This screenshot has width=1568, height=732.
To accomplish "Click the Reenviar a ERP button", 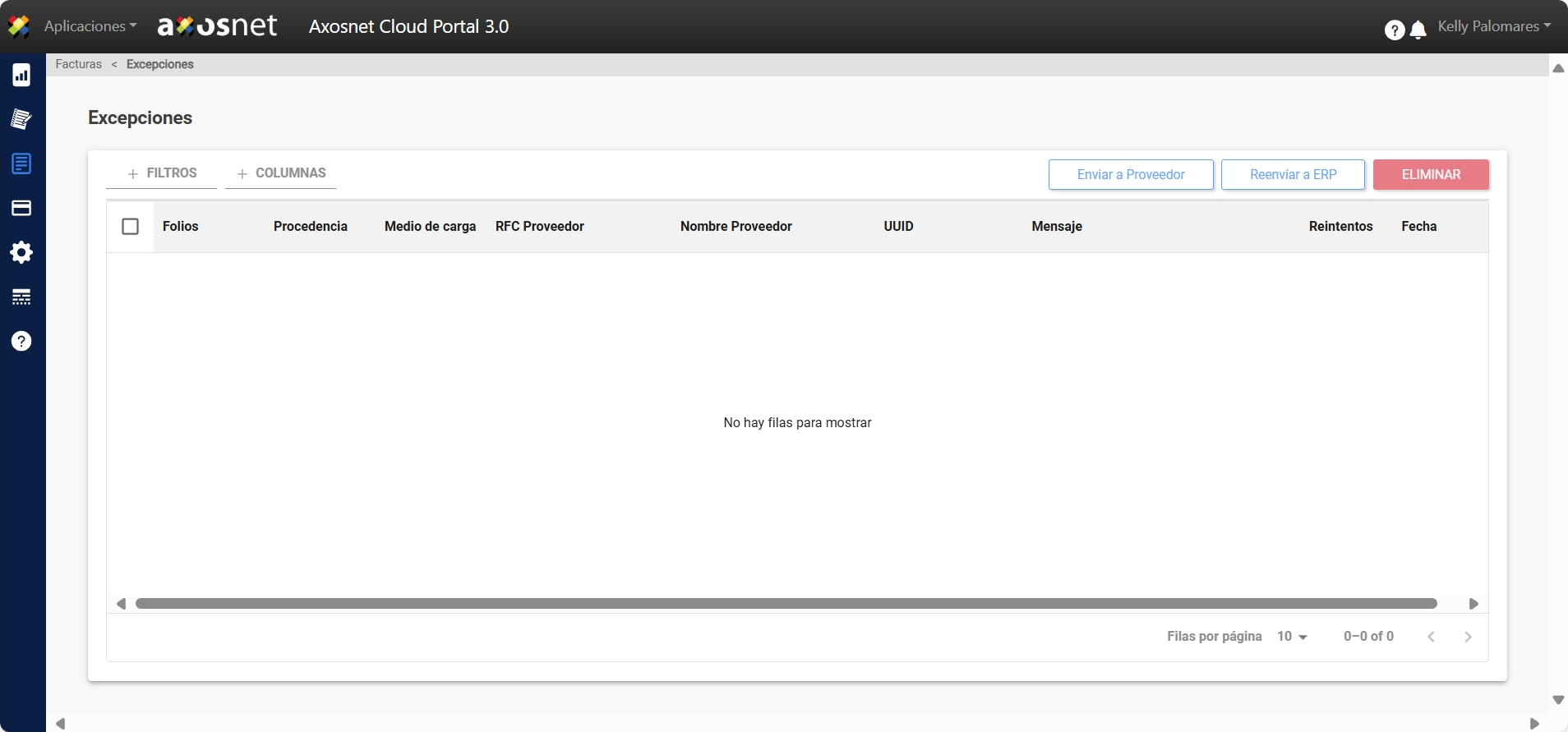I will (x=1293, y=174).
